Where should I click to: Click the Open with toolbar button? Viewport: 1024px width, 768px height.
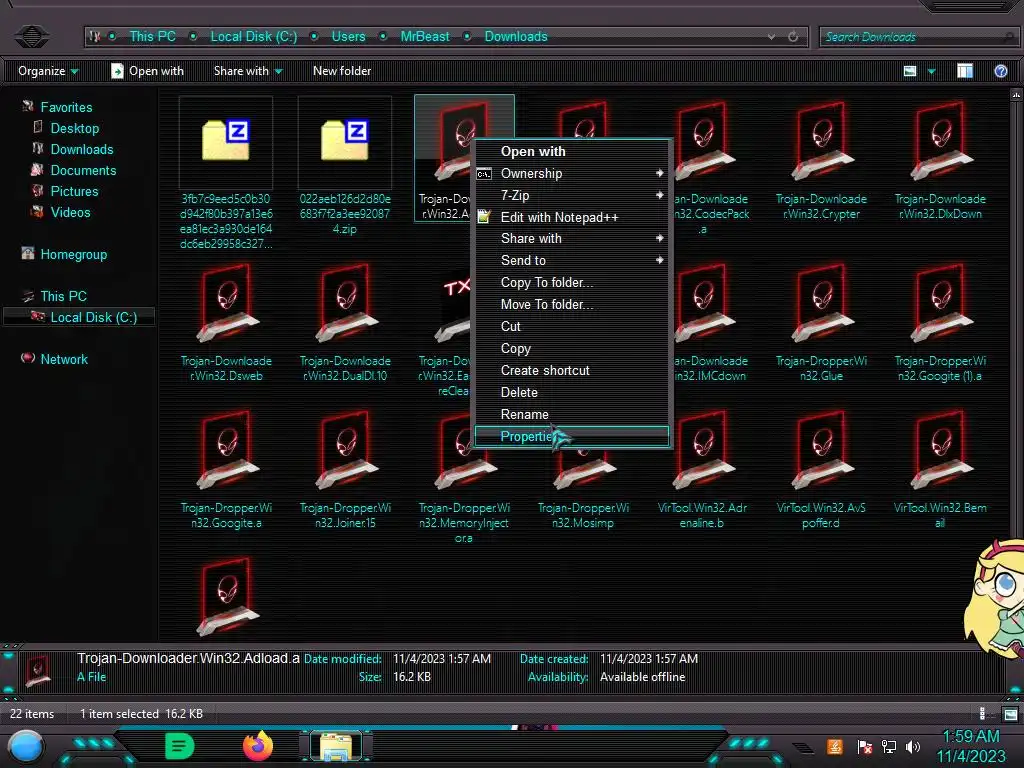(x=148, y=71)
